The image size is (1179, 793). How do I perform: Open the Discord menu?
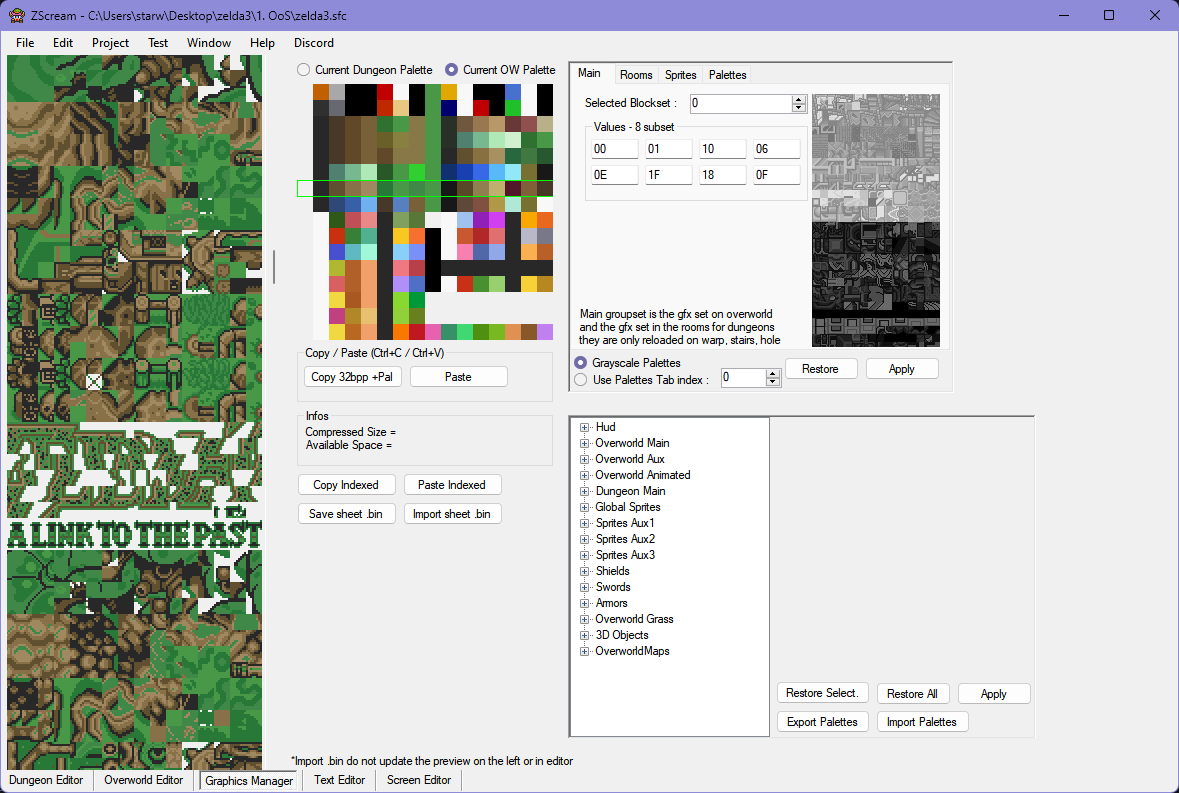314,43
